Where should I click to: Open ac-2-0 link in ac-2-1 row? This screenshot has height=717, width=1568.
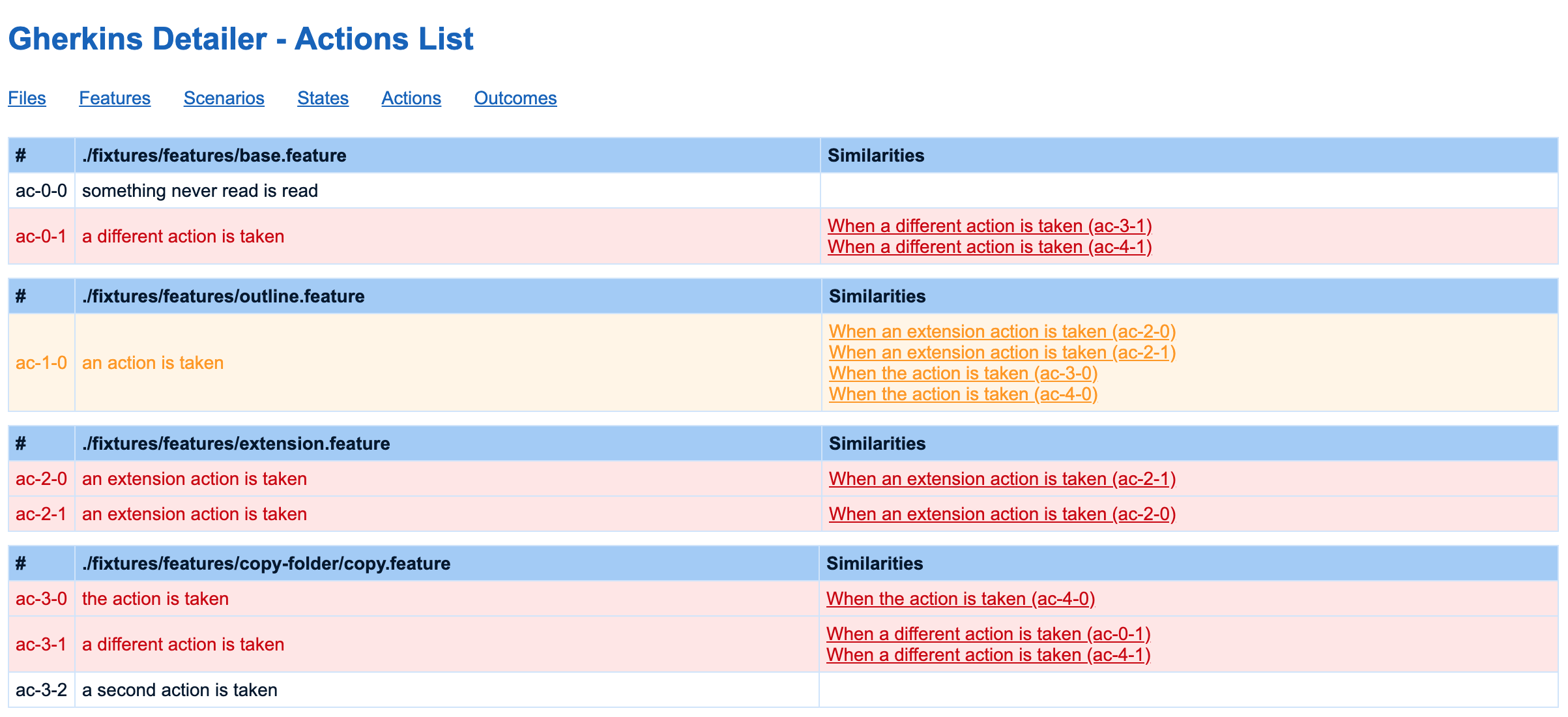pos(1002,514)
